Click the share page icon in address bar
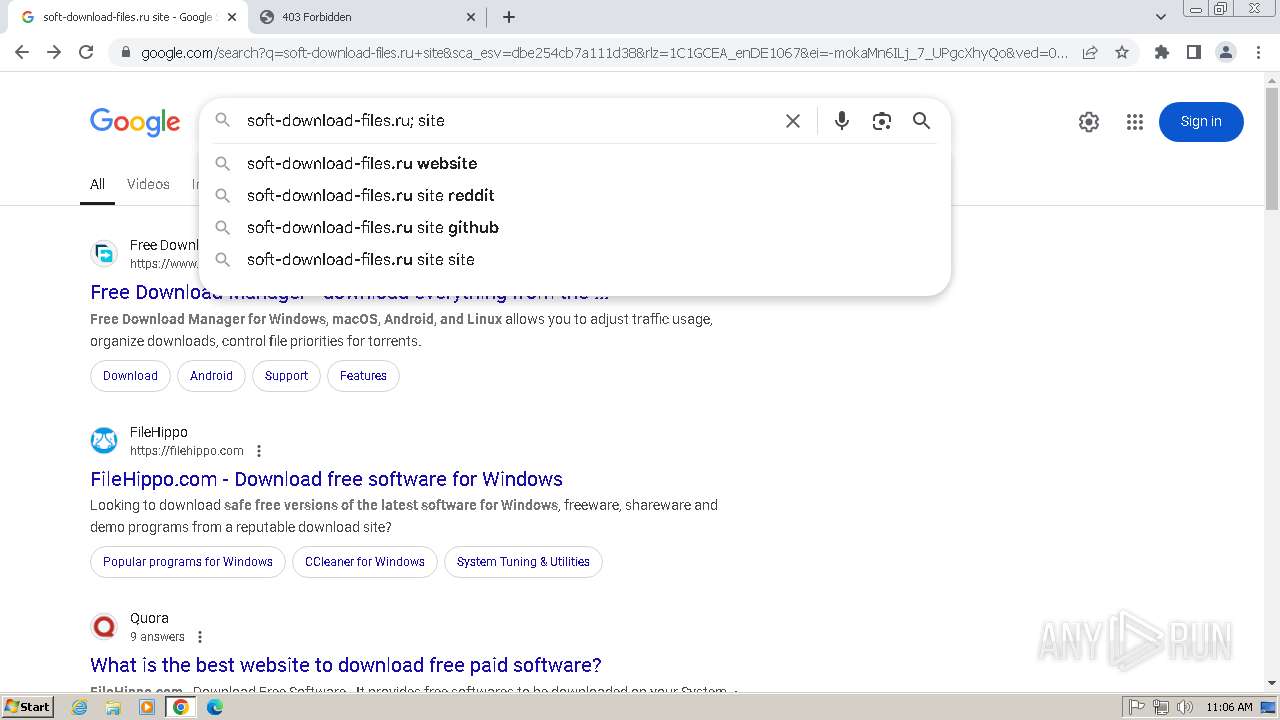 [x=1090, y=53]
